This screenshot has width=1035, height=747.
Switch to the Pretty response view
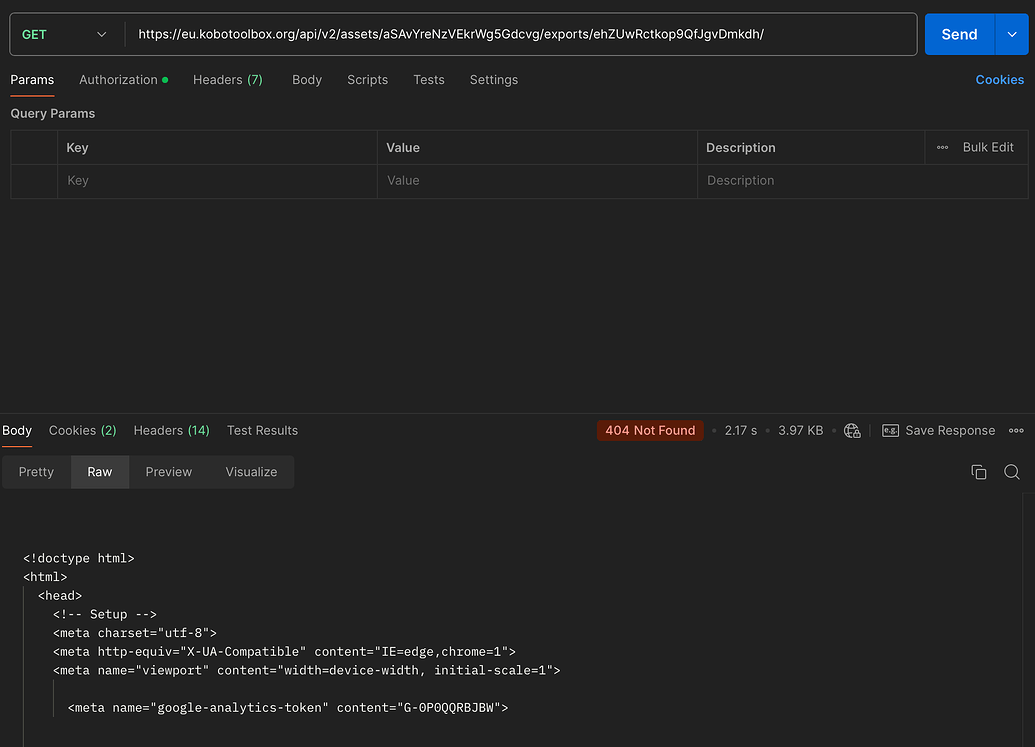tap(35, 471)
